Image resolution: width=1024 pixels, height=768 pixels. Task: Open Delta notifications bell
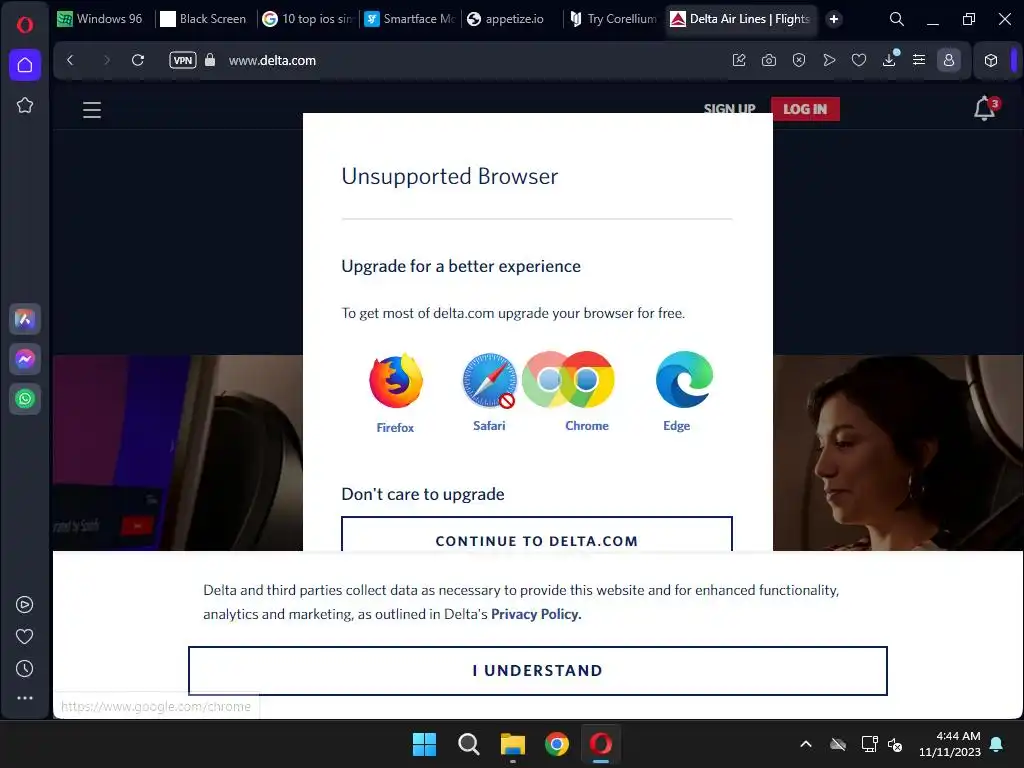click(x=985, y=109)
